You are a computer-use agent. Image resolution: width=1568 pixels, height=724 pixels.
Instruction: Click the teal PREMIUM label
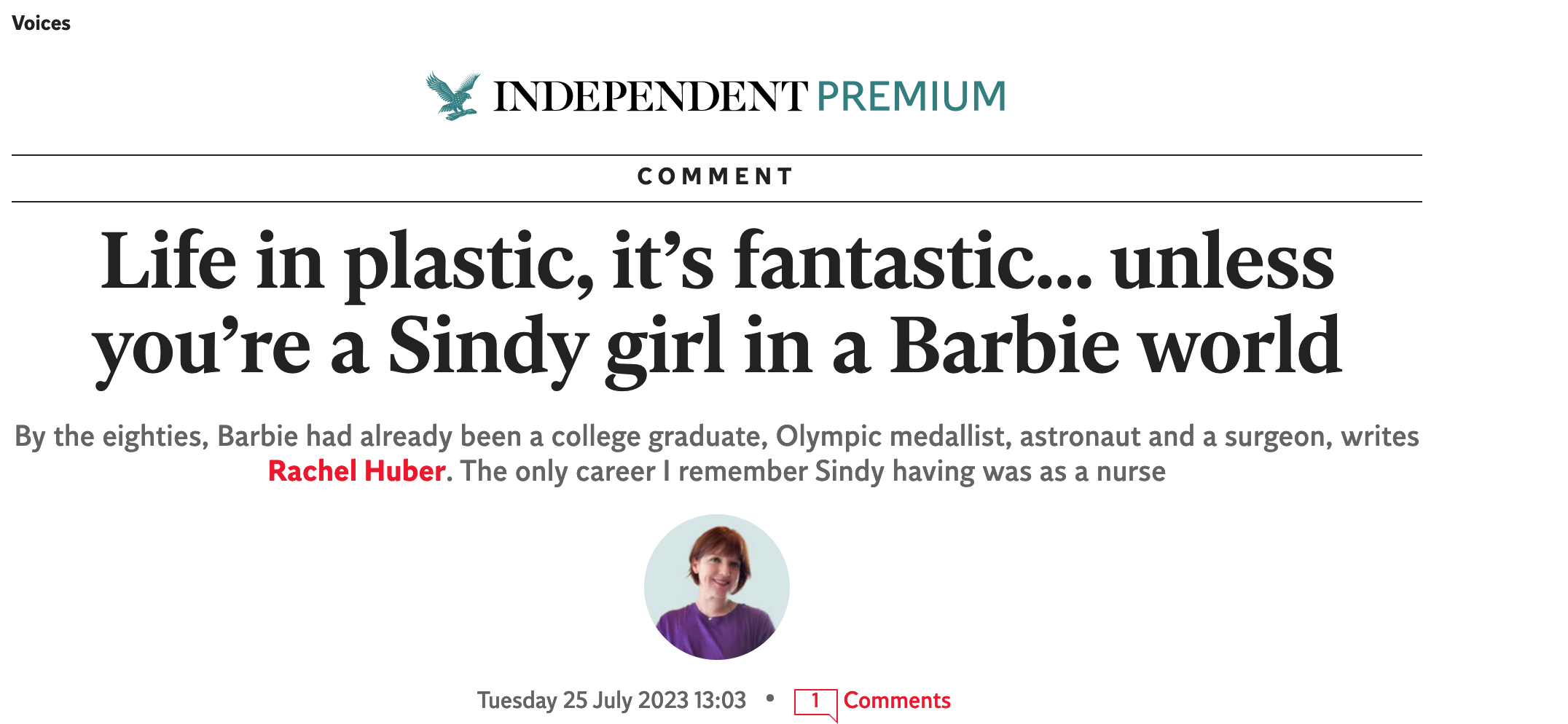[x=911, y=95]
